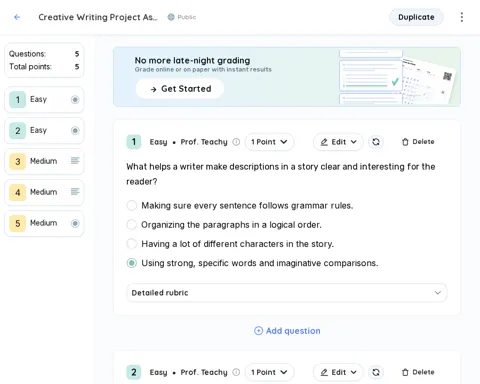Open the 1 Point dropdown for question 2
This screenshot has height=384, width=480.
pyautogui.click(x=269, y=372)
